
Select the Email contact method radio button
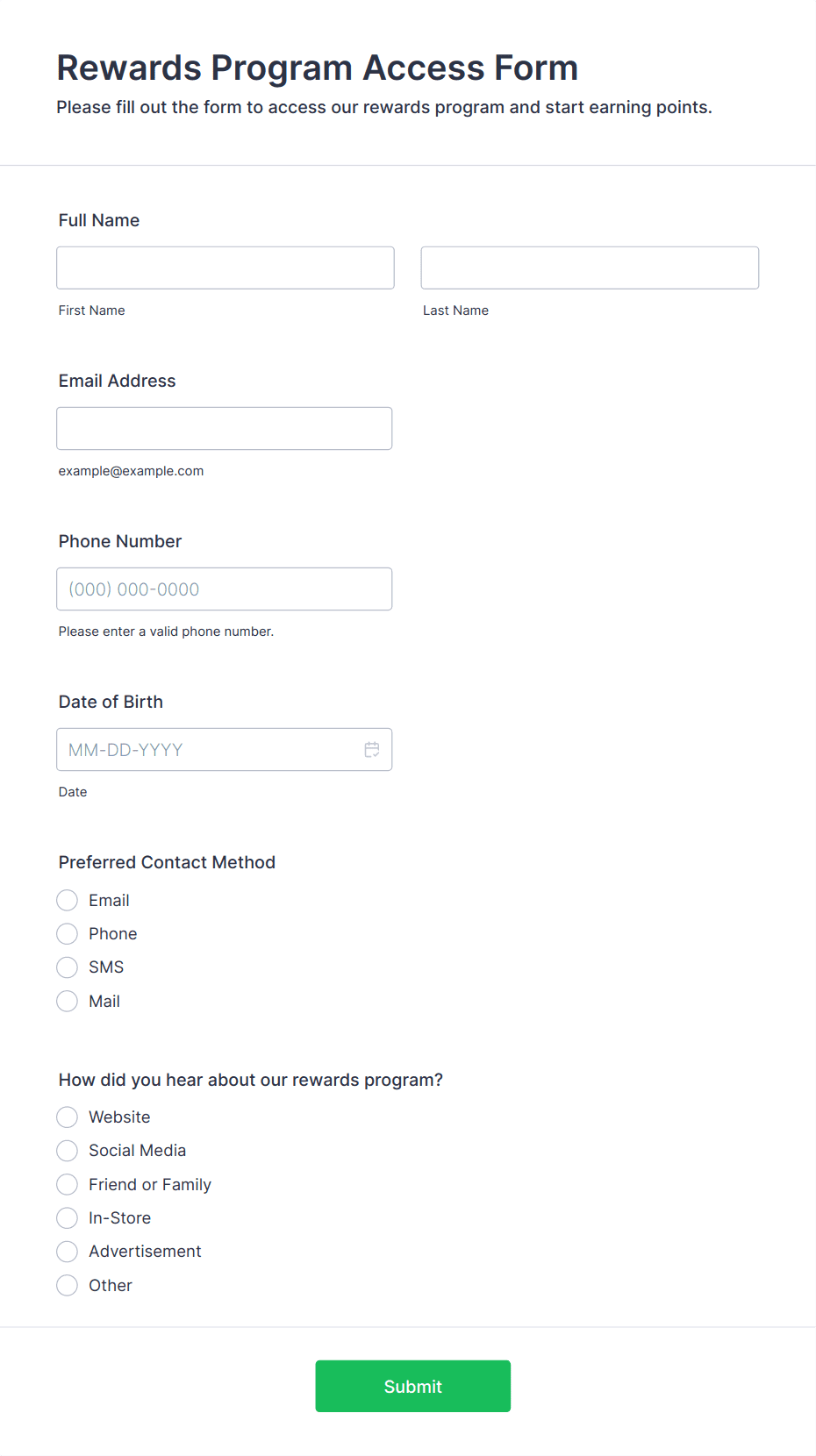68,901
